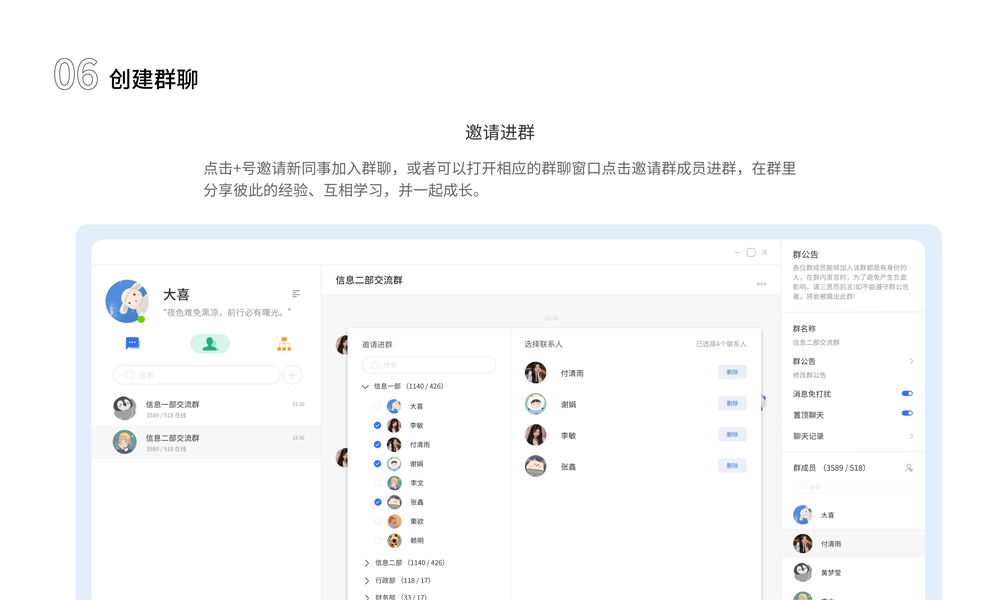Click the search magnifier in 邀请进群 panel
Viewport: 1000px width, 600px height.
[x=376, y=365]
